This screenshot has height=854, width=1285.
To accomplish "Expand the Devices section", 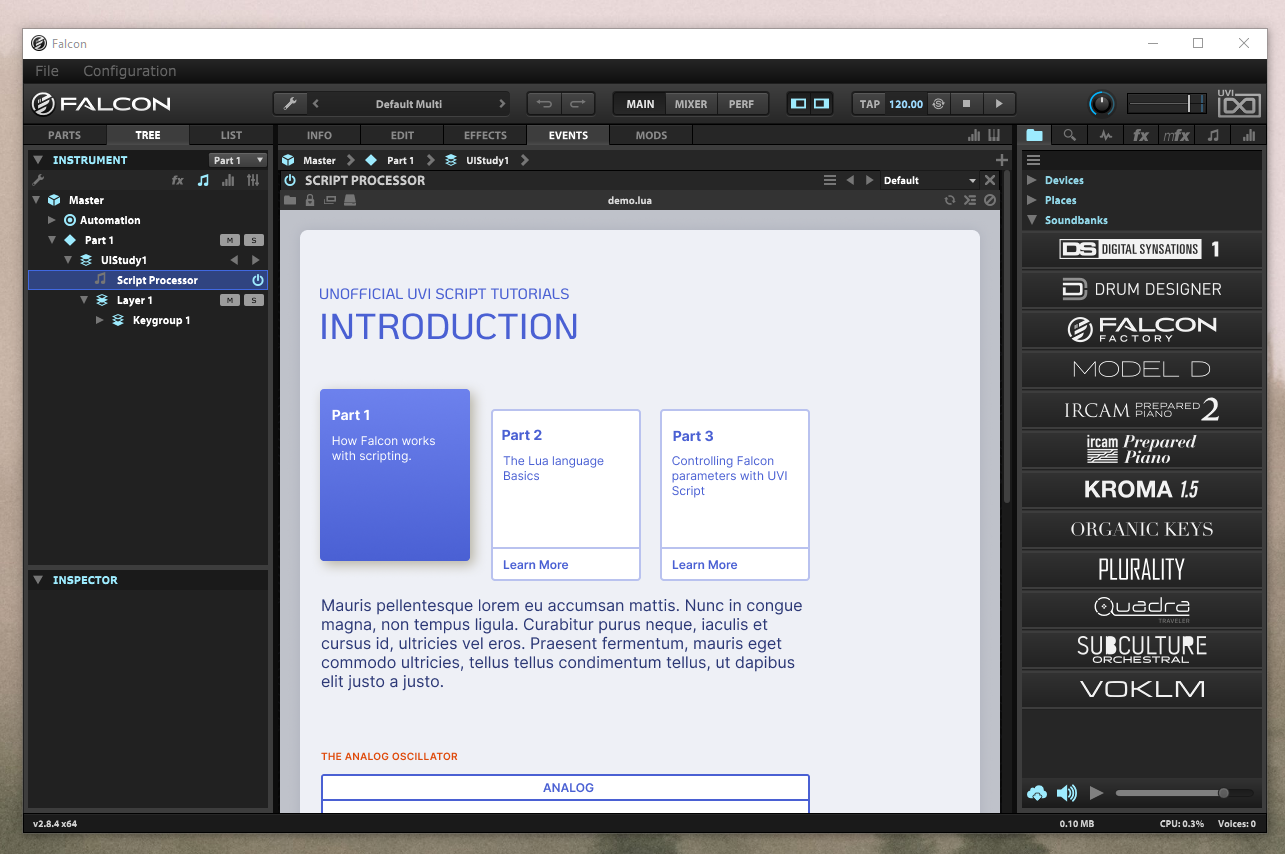I will [x=1032, y=180].
